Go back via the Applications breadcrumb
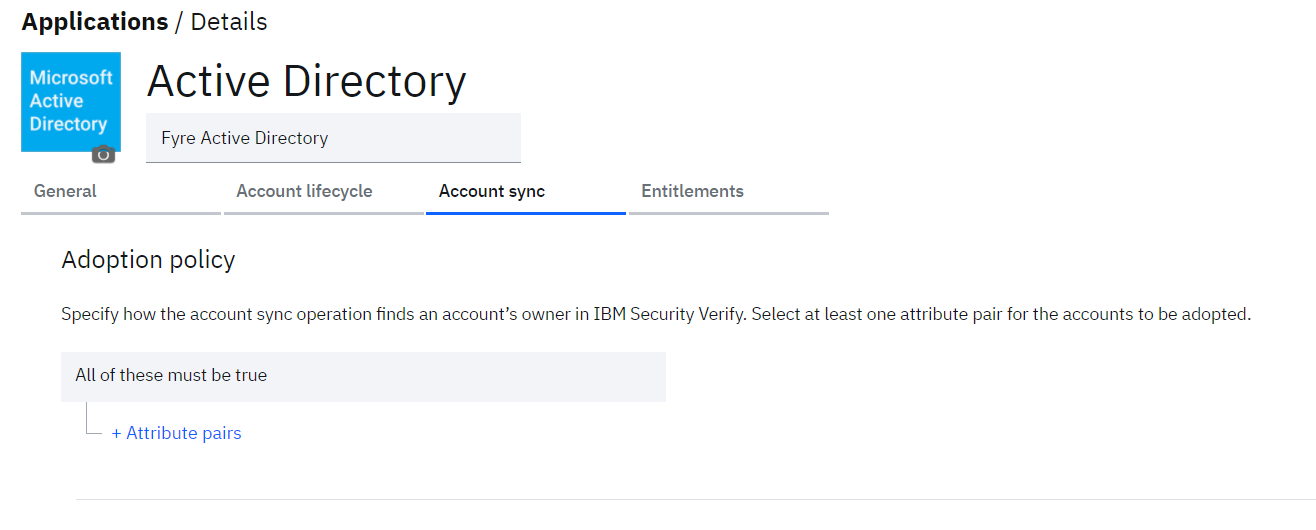 95,21
